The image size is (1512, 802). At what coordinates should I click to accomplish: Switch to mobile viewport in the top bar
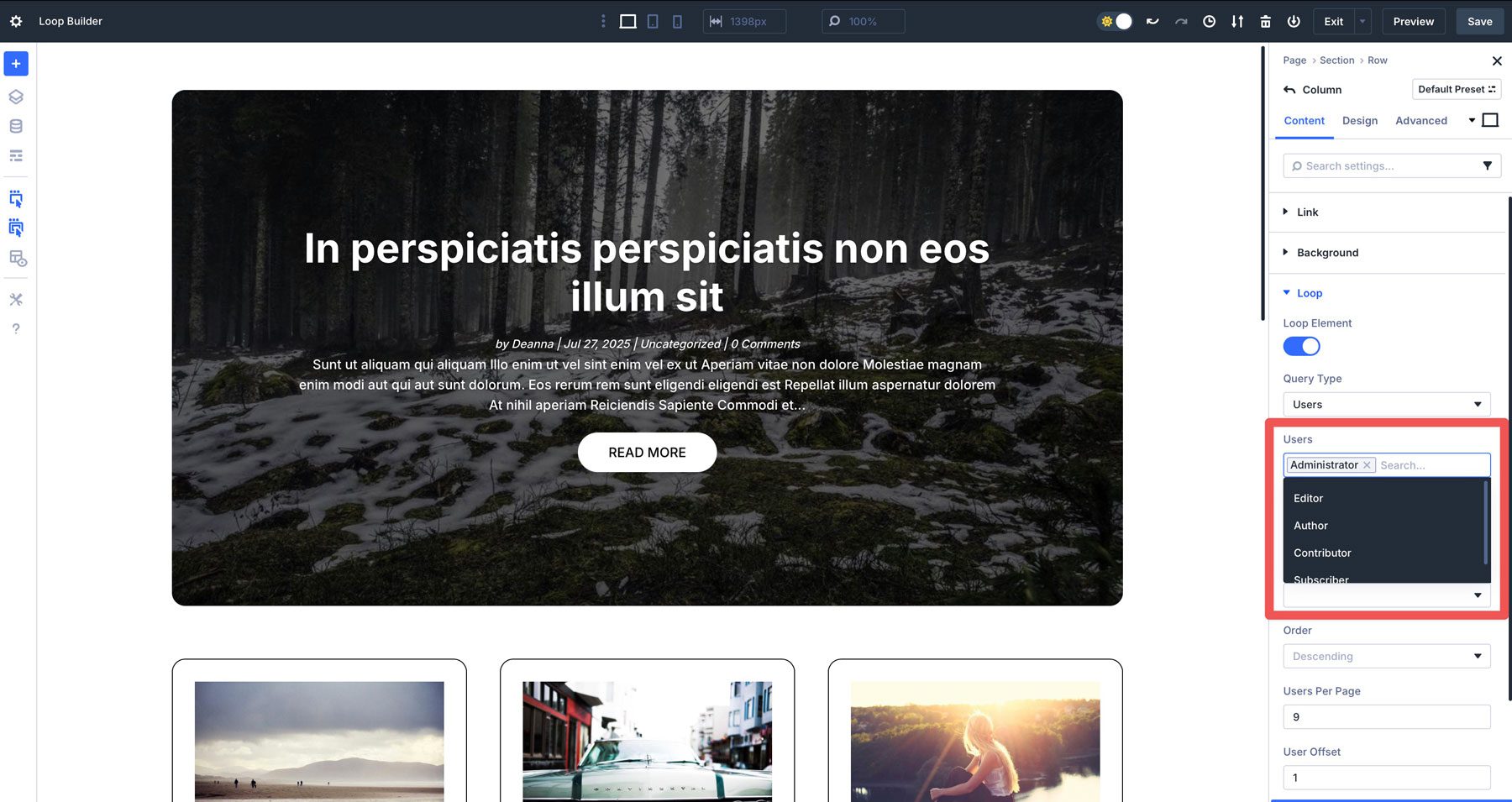pyautogui.click(x=677, y=21)
